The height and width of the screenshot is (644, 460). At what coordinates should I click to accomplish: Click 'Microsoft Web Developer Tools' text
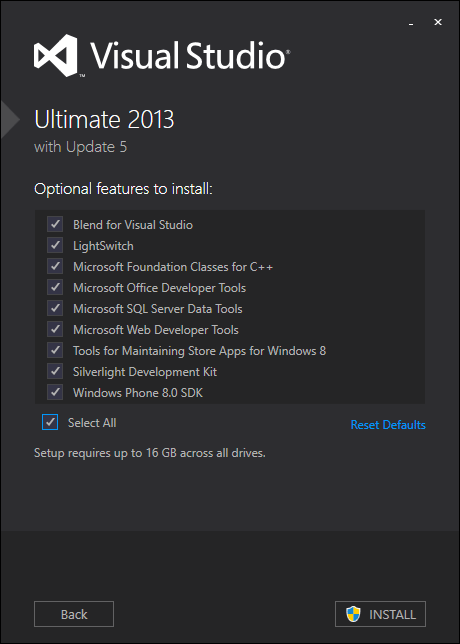pos(156,330)
